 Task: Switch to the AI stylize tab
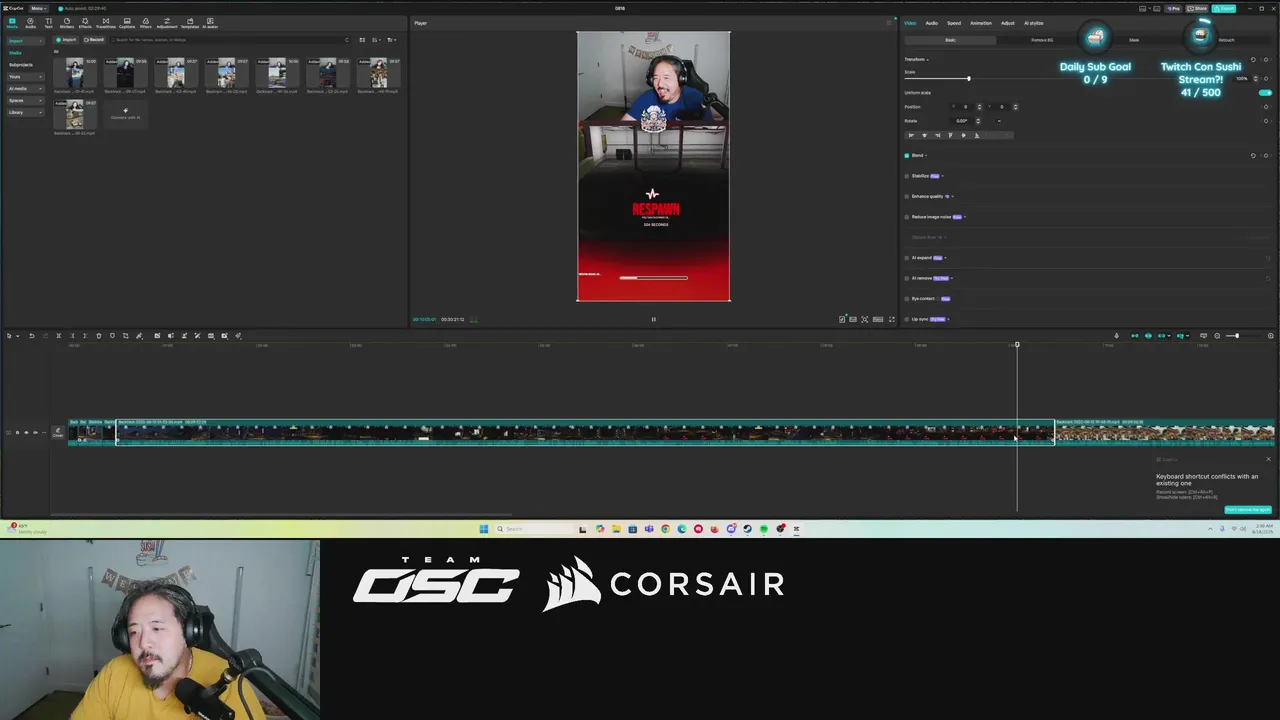[1033, 23]
